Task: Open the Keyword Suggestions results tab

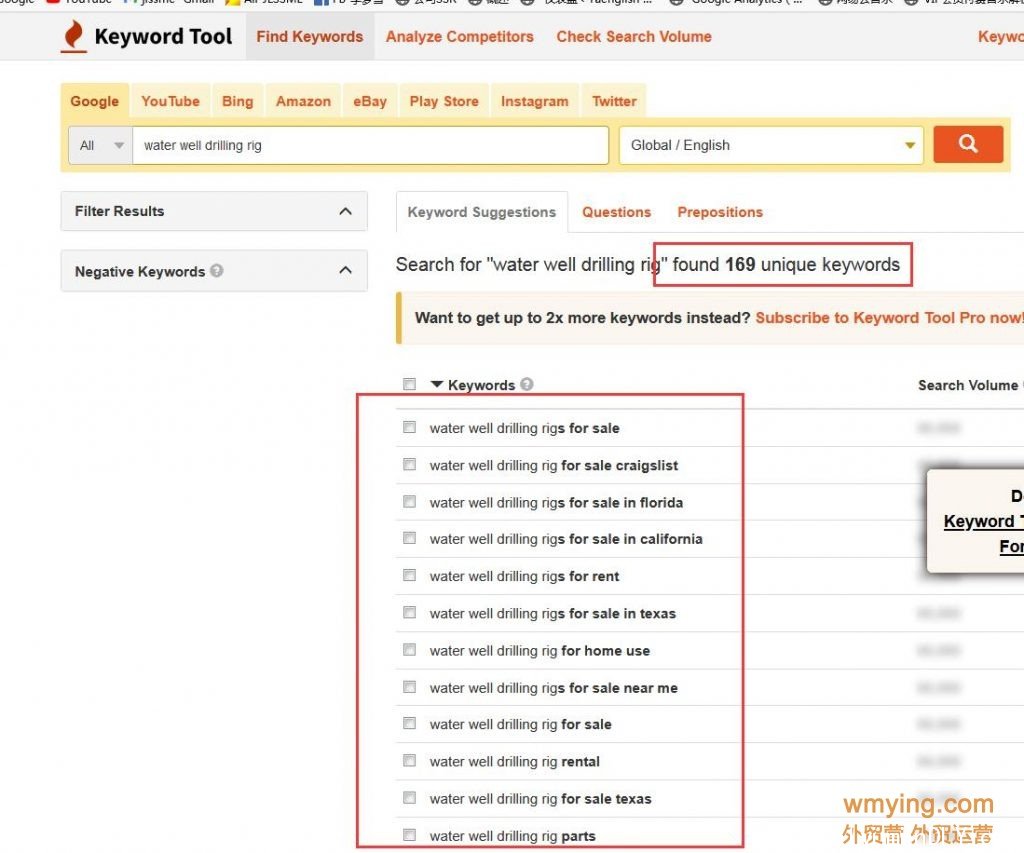Action: (x=482, y=212)
